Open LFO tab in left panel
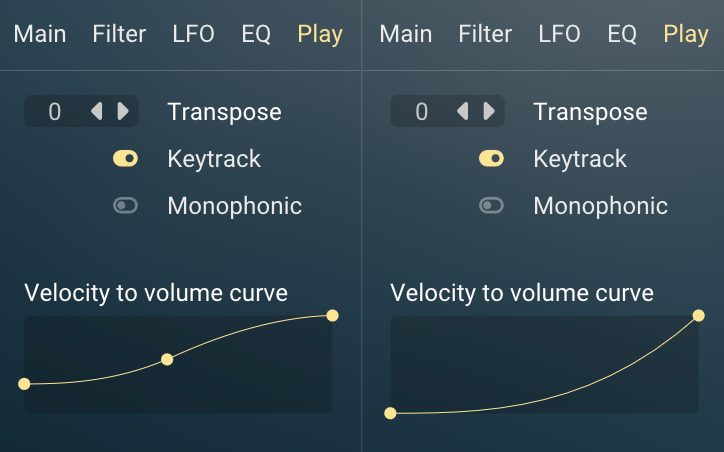Viewport: 724px width, 452px height. click(193, 34)
